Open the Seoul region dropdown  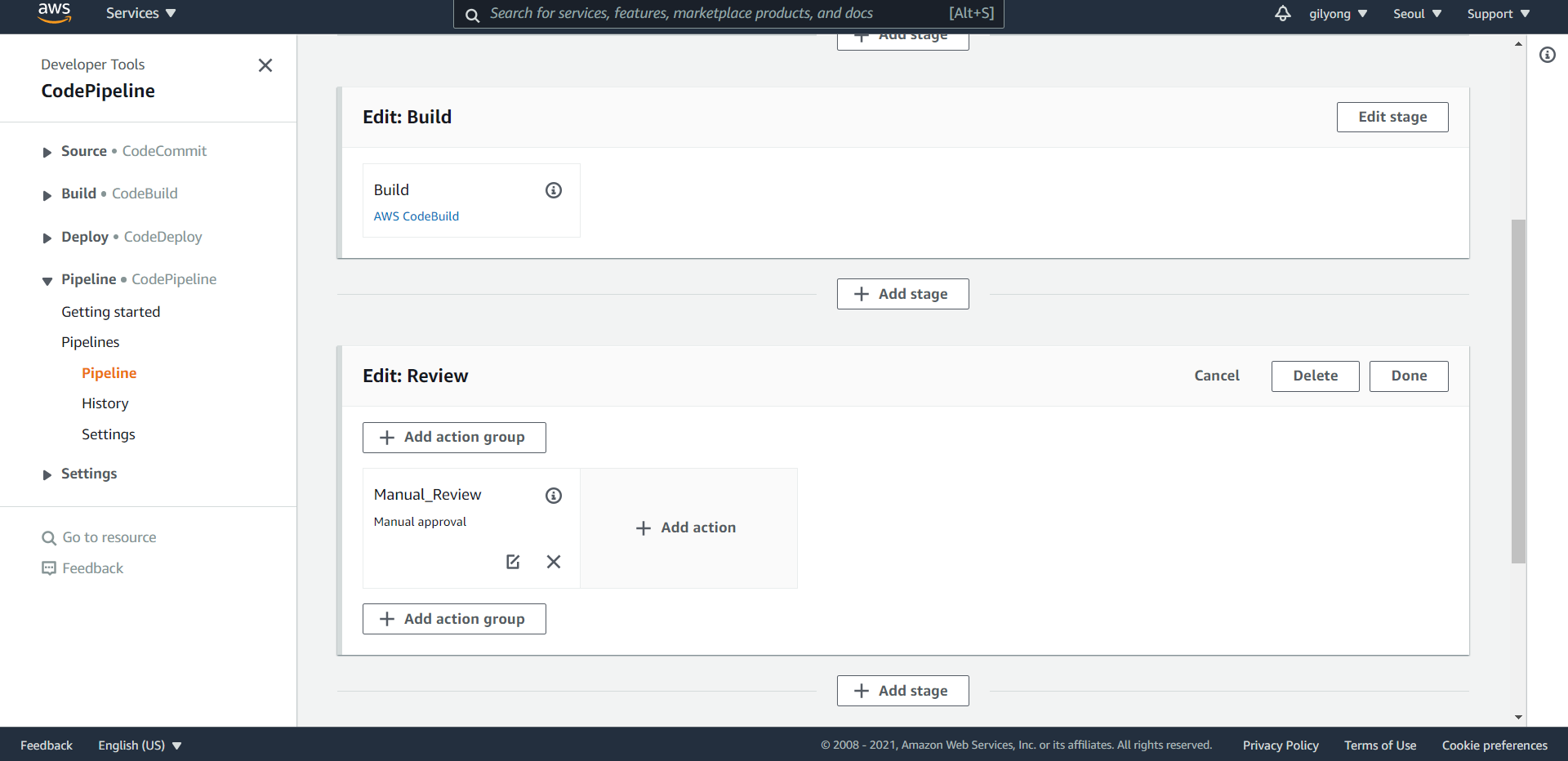tap(1417, 14)
